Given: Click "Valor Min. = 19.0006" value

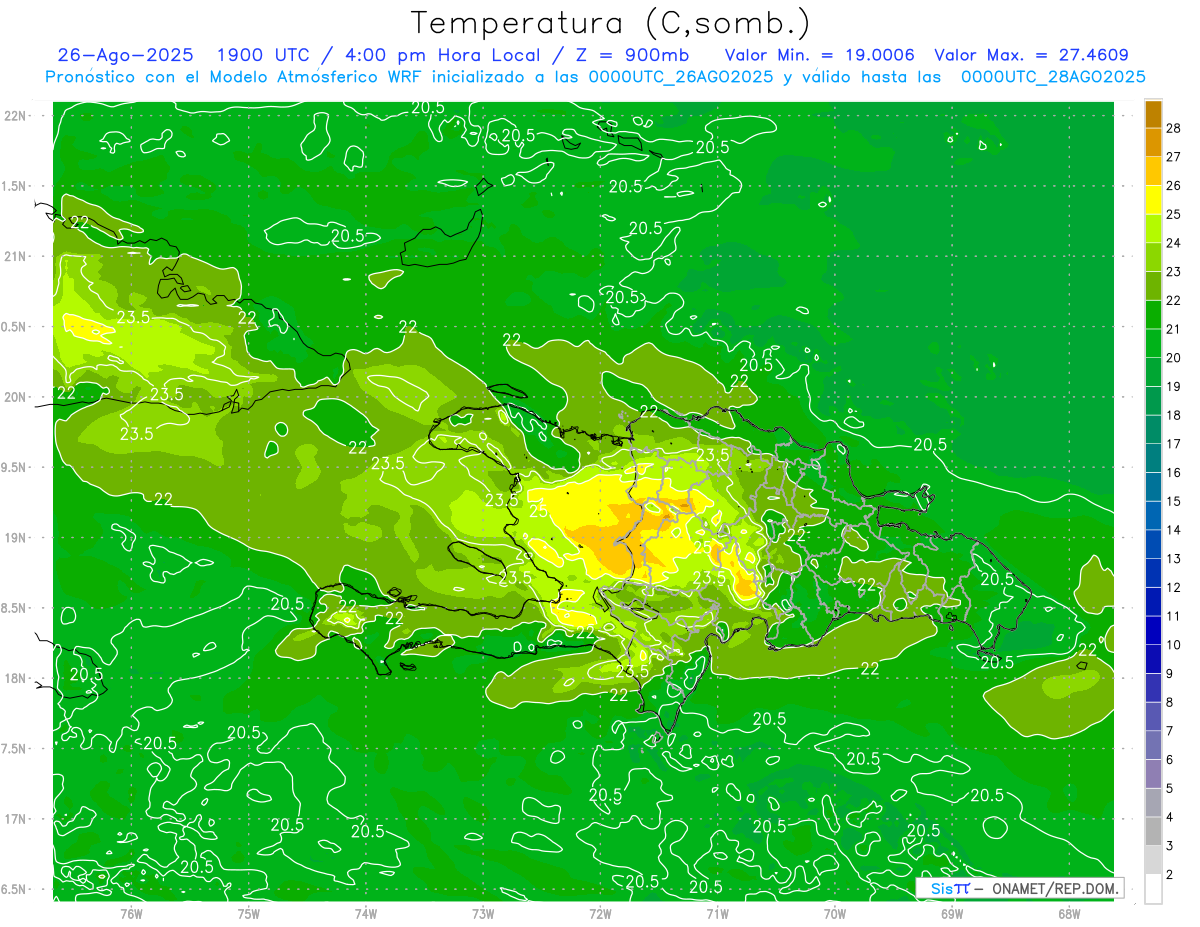Looking at the screenshot, I should pyautogui.click(x=819, y=55).
